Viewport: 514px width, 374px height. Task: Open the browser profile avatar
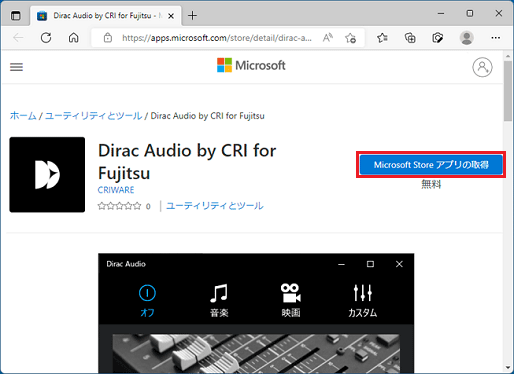click(x=467, y=38)
